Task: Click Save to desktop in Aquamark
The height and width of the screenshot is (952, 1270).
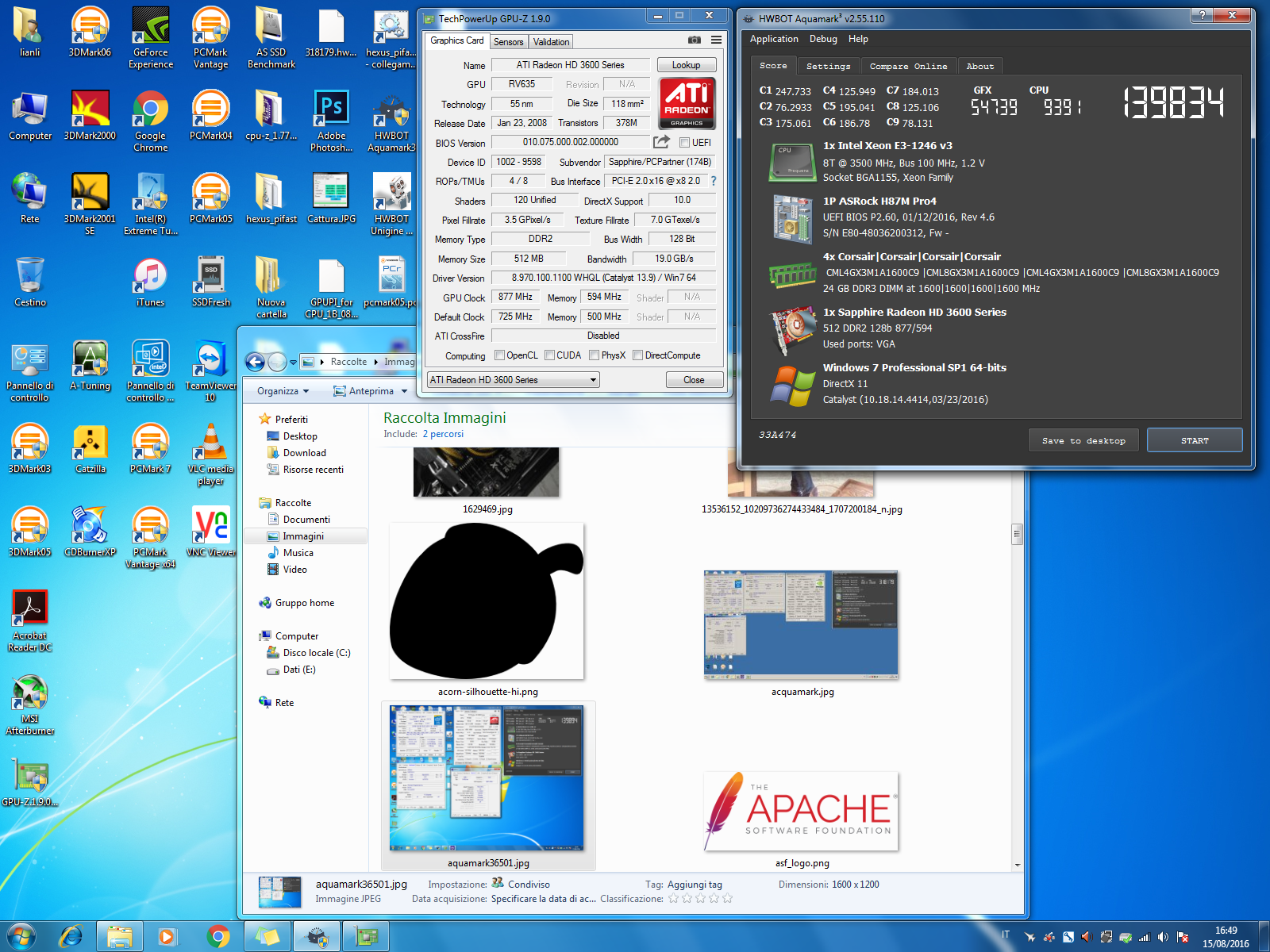Action: point(1083,440)
